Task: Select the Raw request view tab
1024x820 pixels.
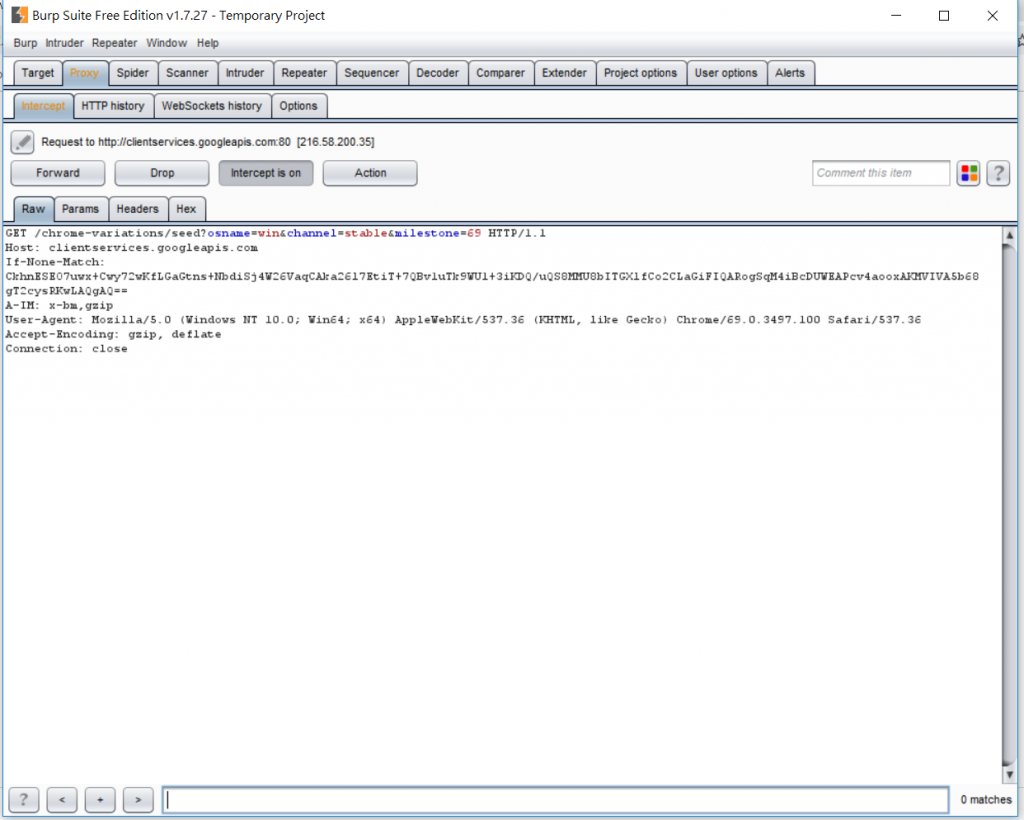Action: tap(33, 209)
